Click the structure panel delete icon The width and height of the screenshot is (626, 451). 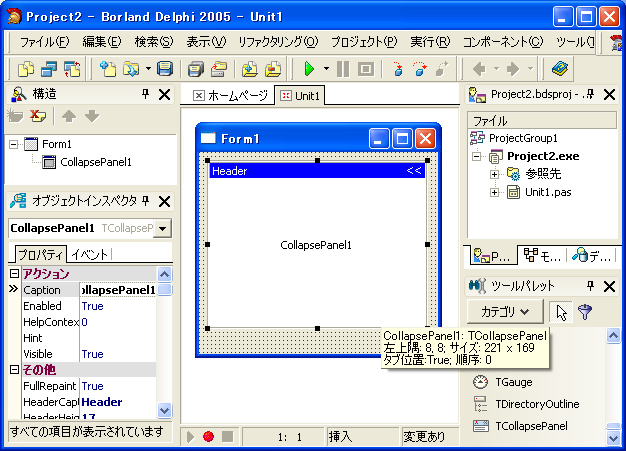[38, 116]
